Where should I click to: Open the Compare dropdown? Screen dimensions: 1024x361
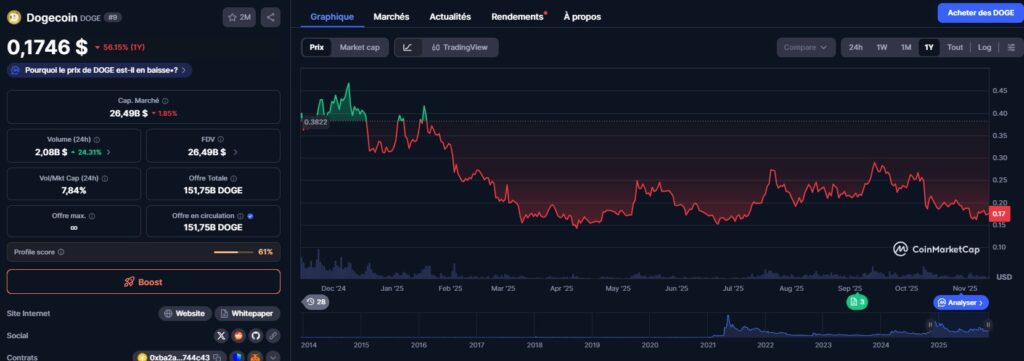pyautogui.click(x=806, y=47)
